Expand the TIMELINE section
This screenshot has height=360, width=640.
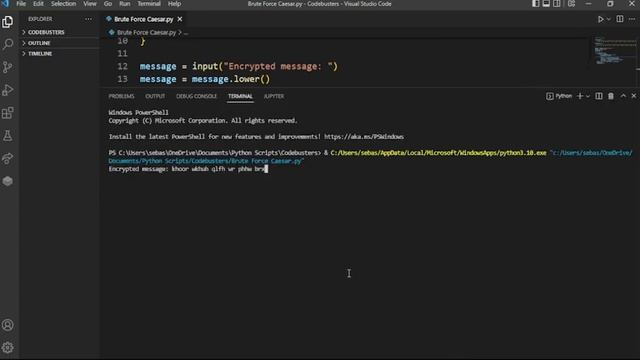(40, 53)
